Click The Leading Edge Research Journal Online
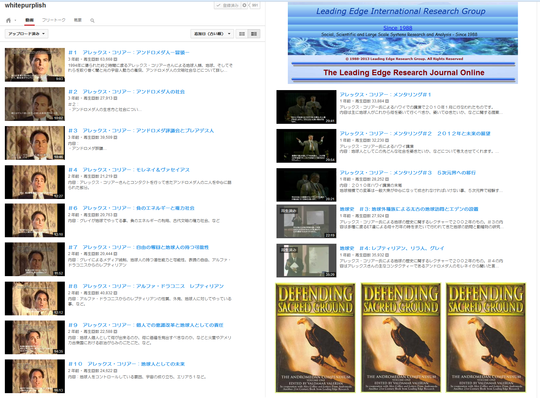 404,73
